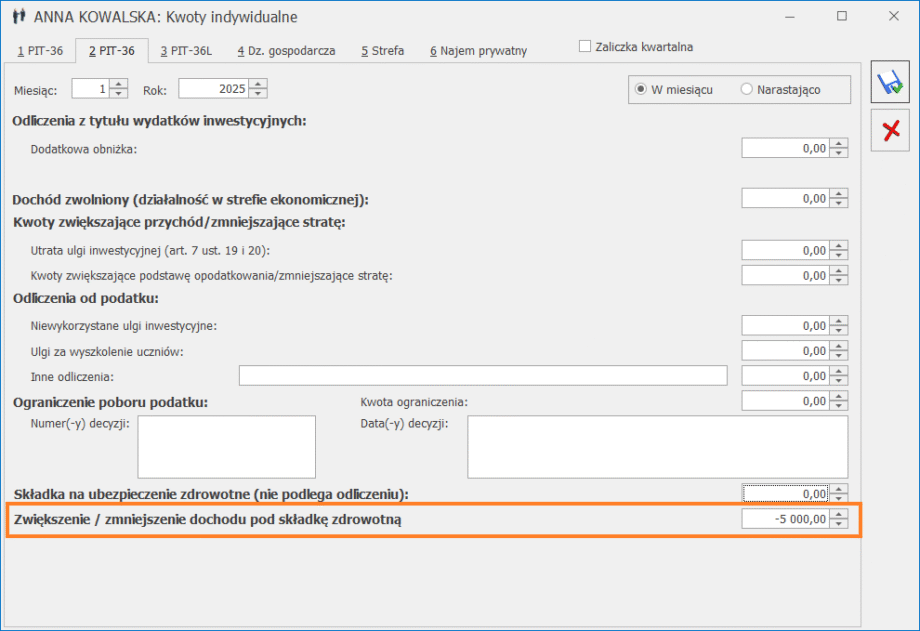
Task: Go to the 4 Dz. gospodarcza tab
Action: [286, 51]
